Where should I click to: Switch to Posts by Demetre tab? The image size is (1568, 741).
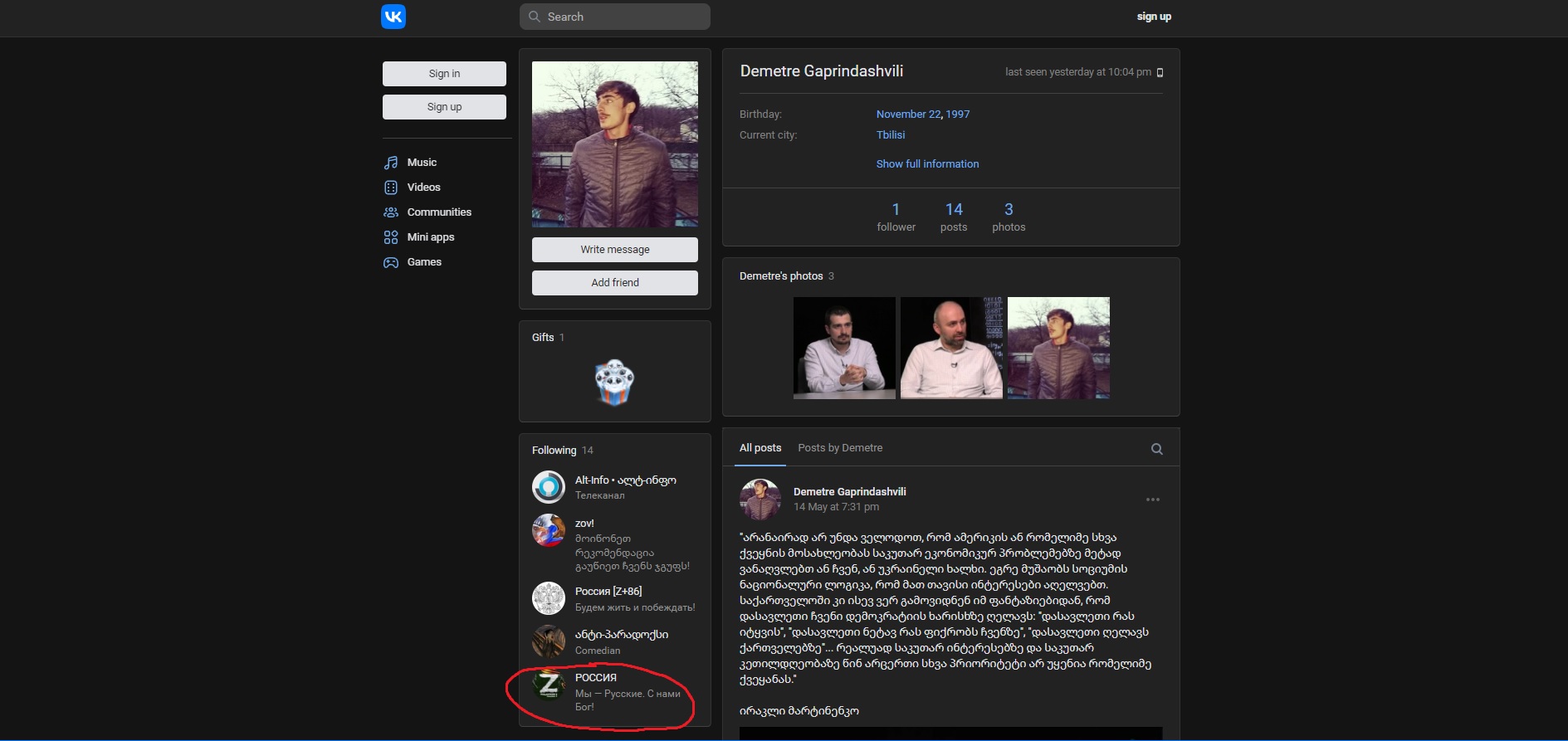(840, 448)
